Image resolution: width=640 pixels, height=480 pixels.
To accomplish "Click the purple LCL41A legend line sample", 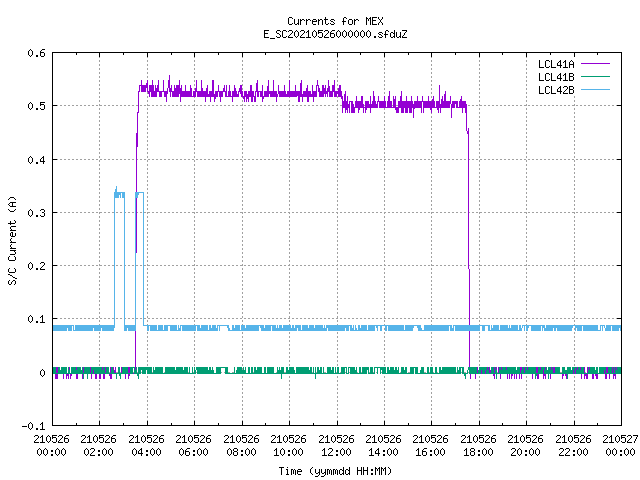I will (x=595, y=64).
